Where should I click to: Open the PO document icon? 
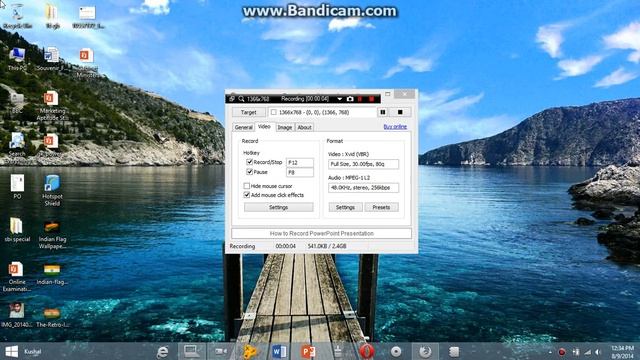click(17, 187)
